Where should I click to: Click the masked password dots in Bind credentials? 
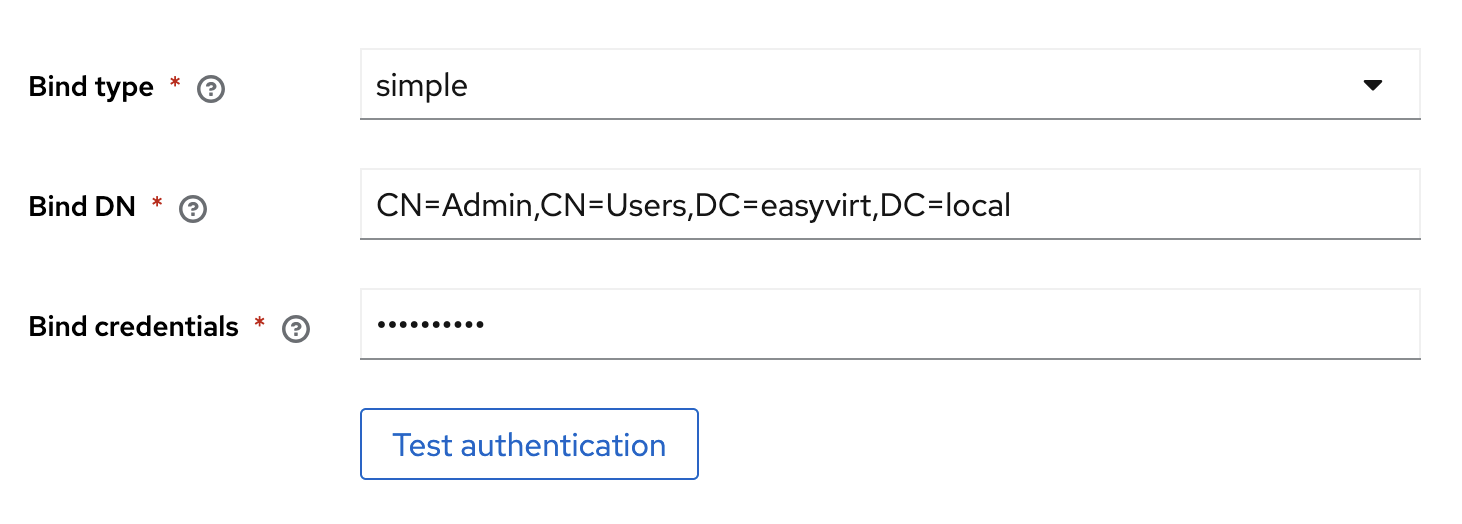pyautogui.click(x=430, y=326)
